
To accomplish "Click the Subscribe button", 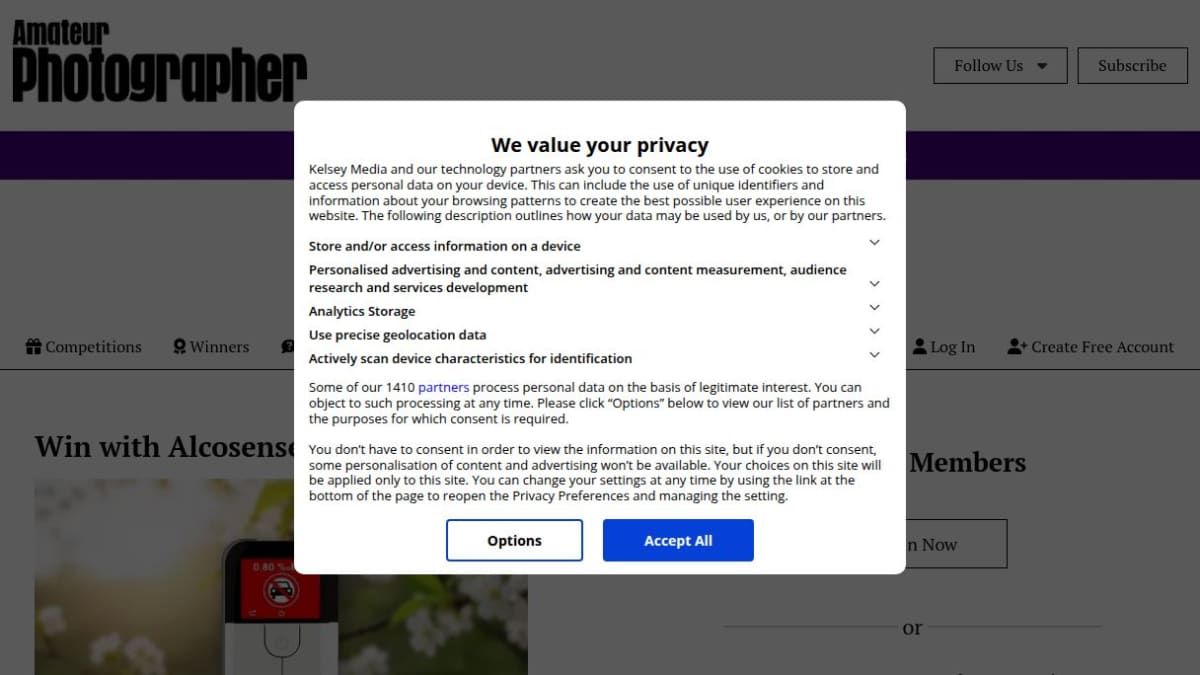I will coord(1132,66).
